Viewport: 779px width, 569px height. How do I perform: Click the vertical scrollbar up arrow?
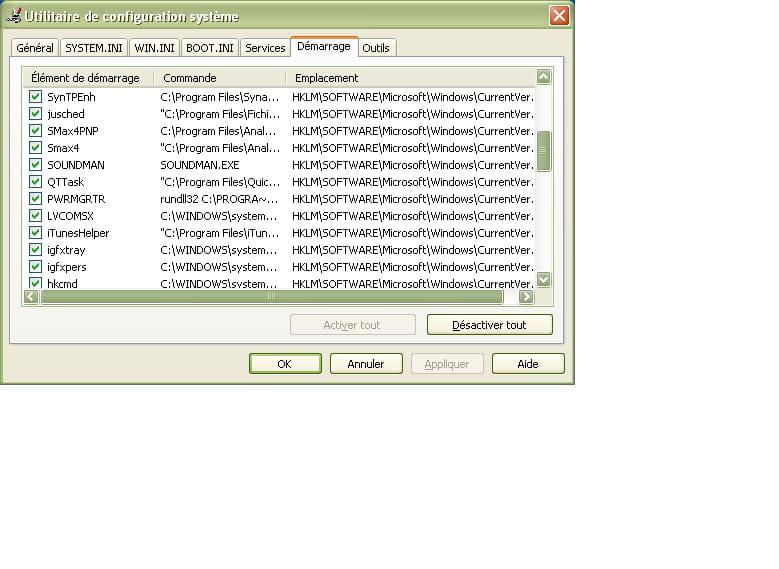coord(544,77)
